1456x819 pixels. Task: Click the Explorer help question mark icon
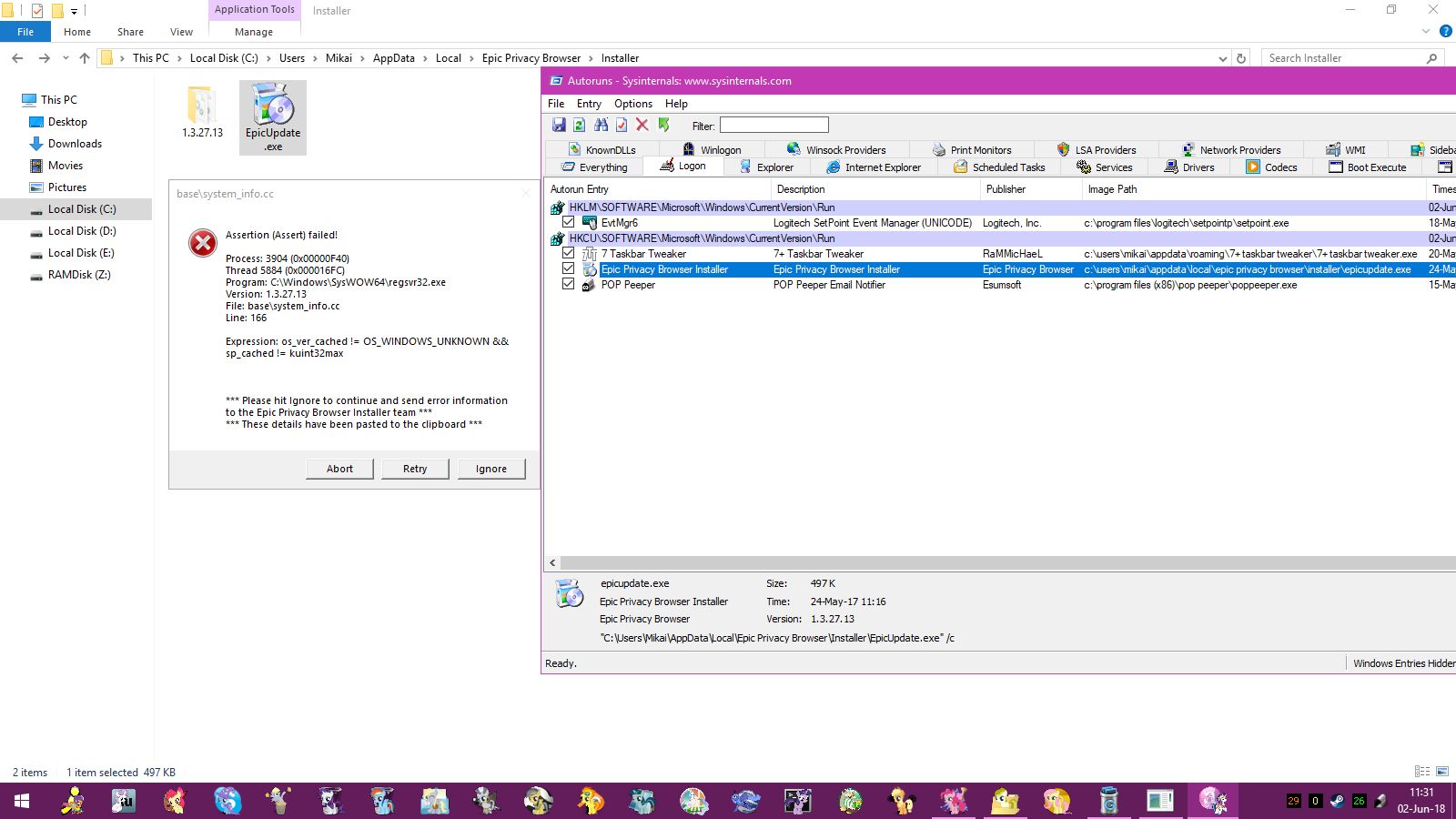coord(1445,32)
